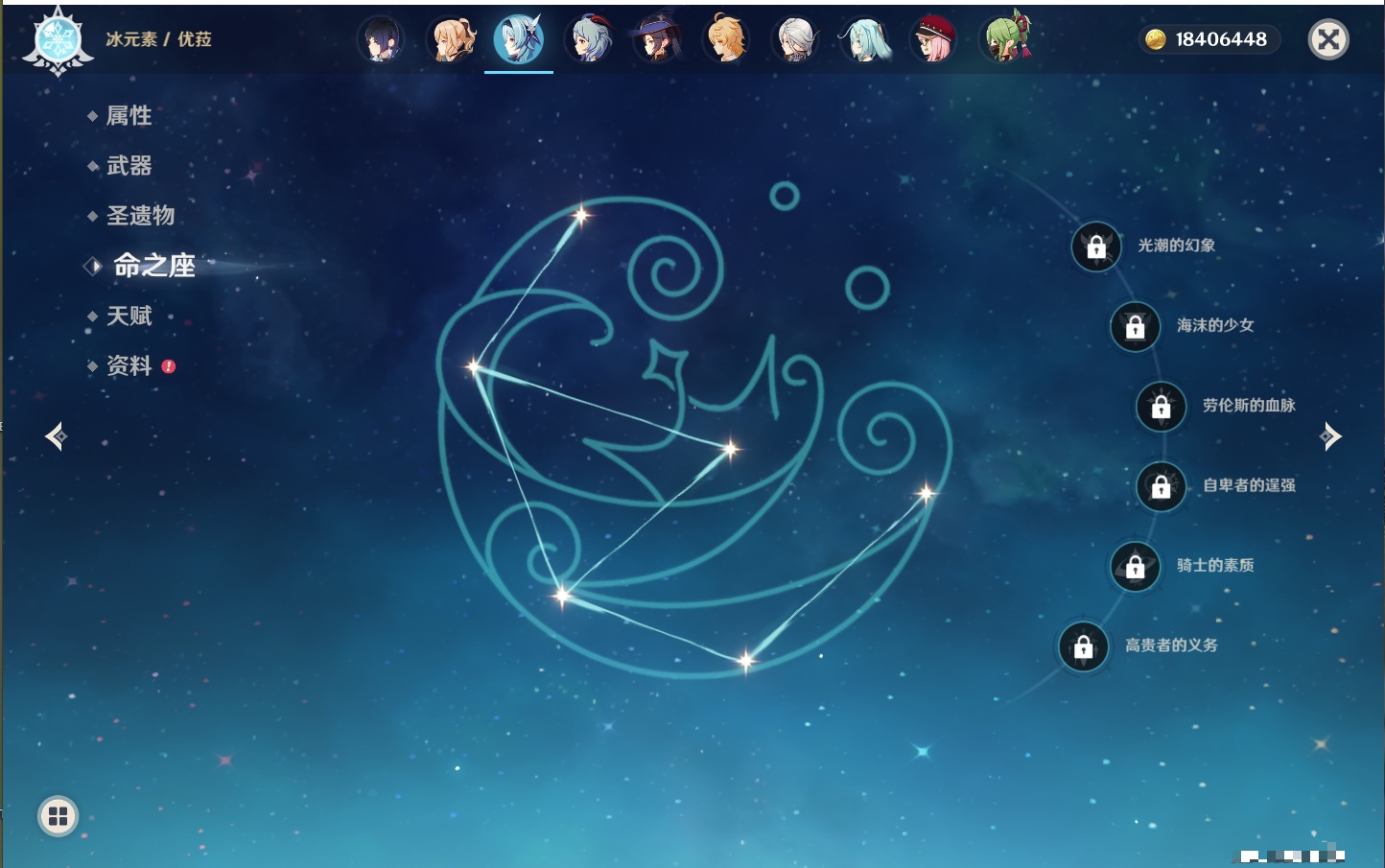The image size is (1385, 868).
Task: Click the 自卑者的逞强 constellation label
Action: tap(1249, 485)
